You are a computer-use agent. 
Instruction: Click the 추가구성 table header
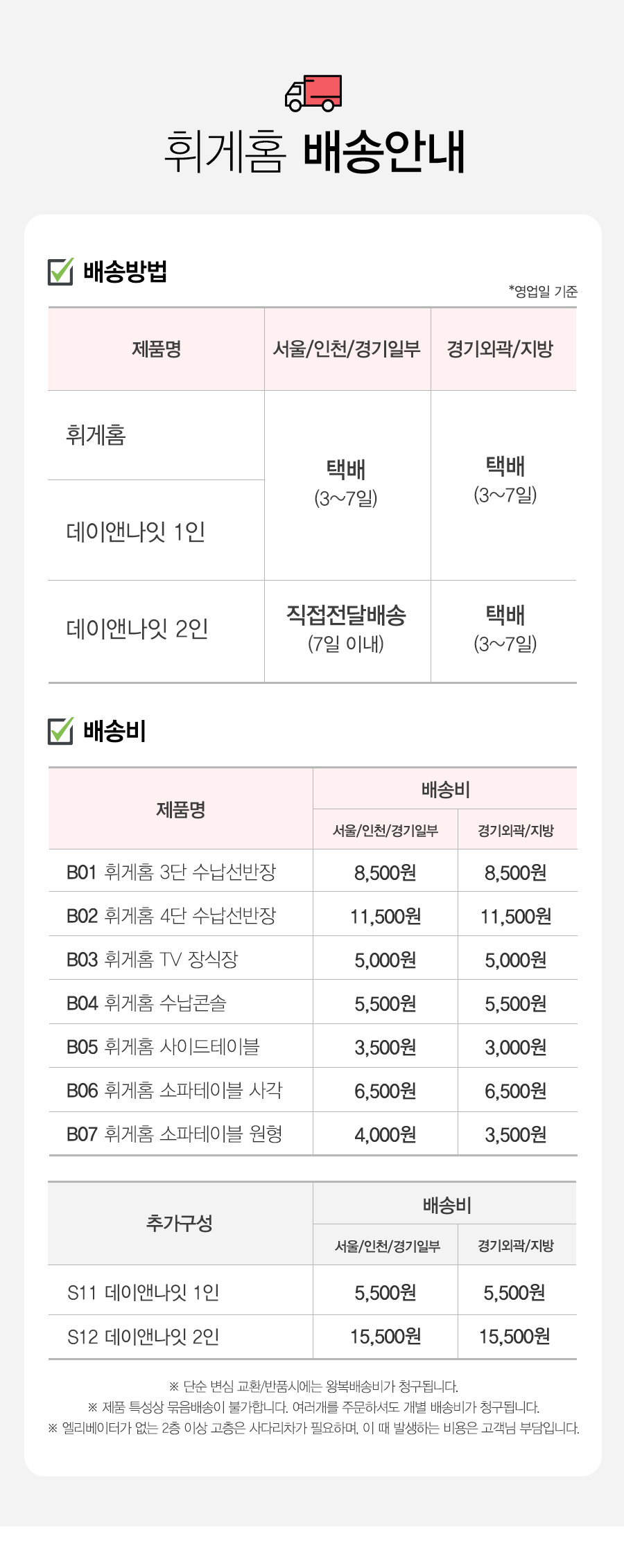tap(180, 1224)
